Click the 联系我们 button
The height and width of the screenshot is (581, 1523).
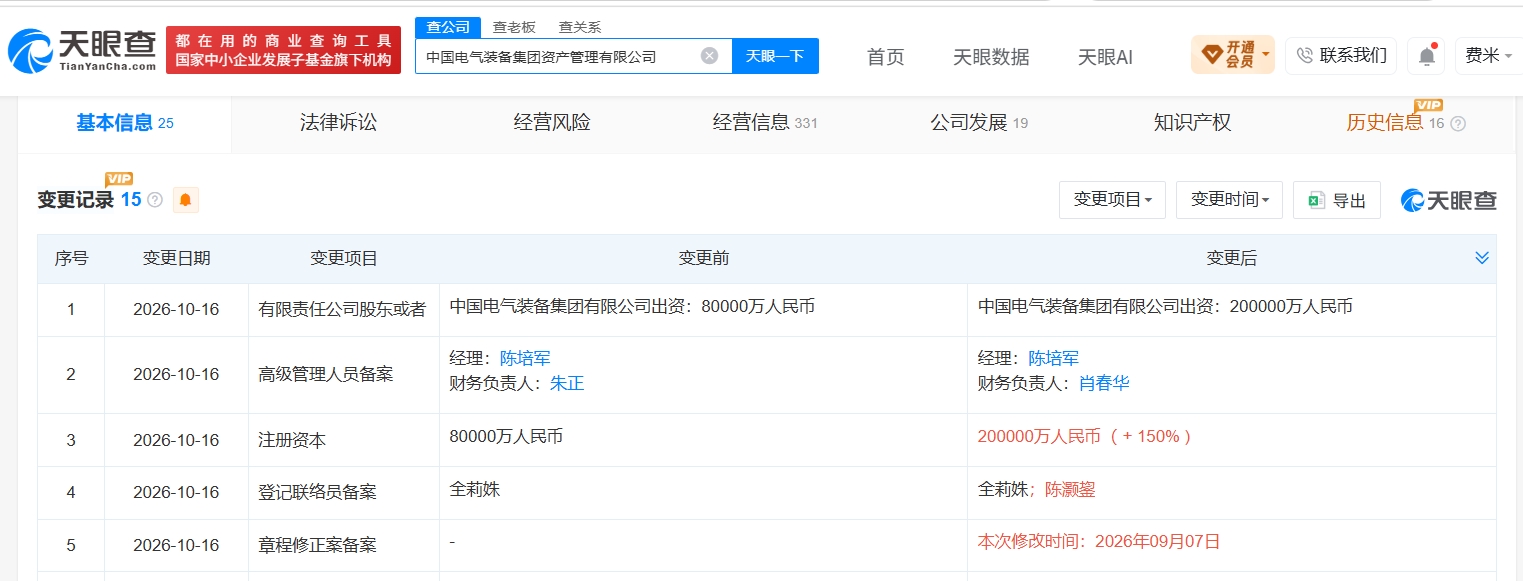(1342, 56)
